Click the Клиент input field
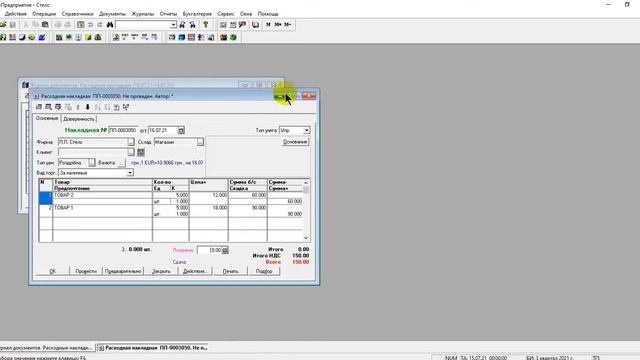Image resolution: width=640 pixels, height=360 pixels. pos(93,152)
